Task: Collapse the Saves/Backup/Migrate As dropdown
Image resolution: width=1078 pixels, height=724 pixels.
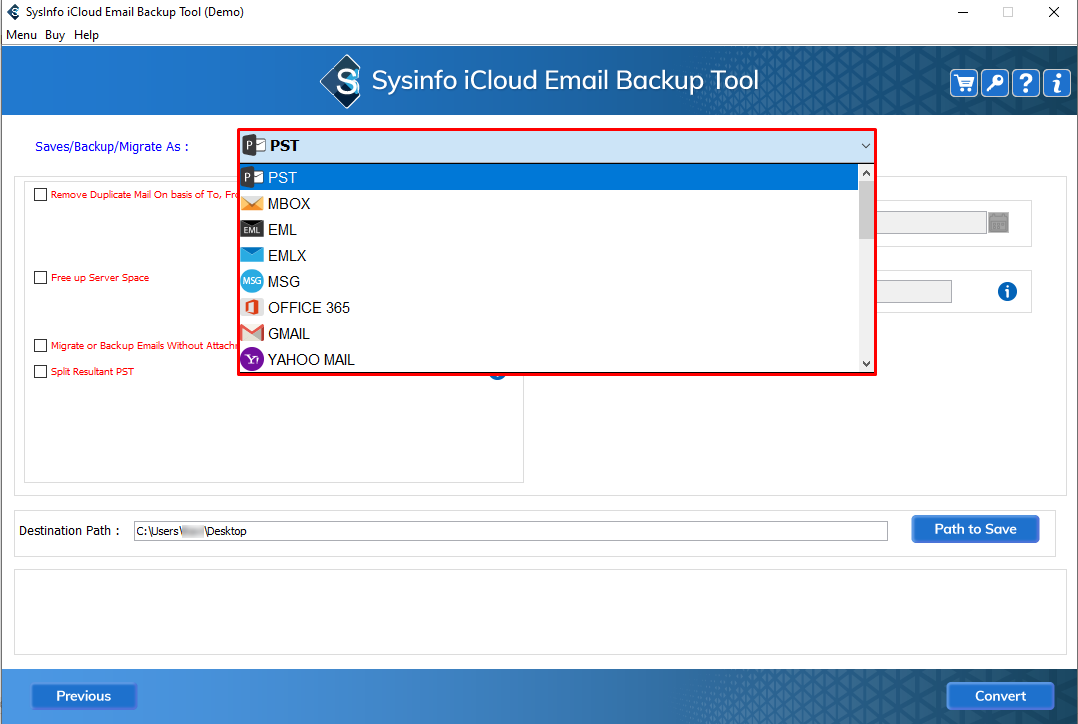Action: pos(865,146)
